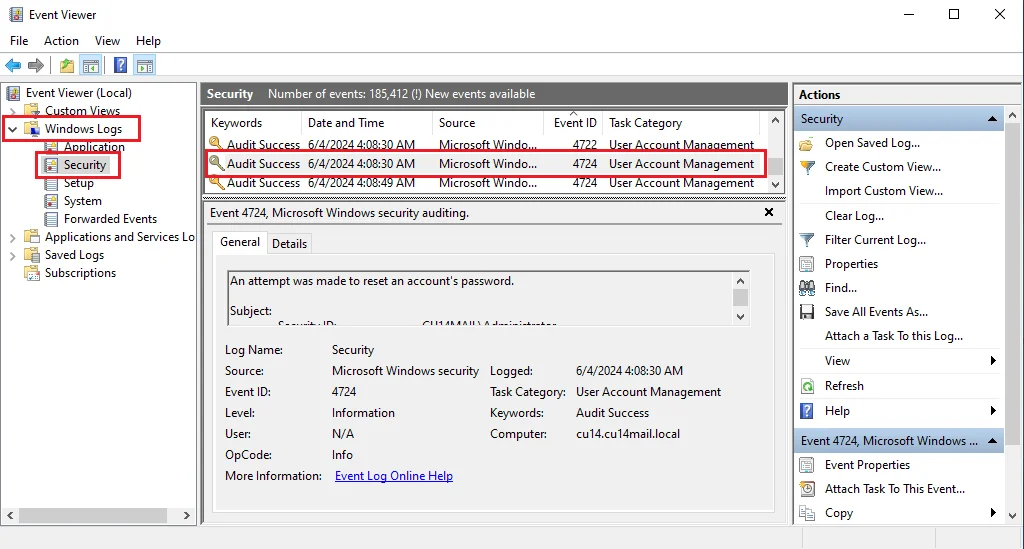Open the Action menu
The width and height of the screenshot is (1024, 549).
pos(61,40)
